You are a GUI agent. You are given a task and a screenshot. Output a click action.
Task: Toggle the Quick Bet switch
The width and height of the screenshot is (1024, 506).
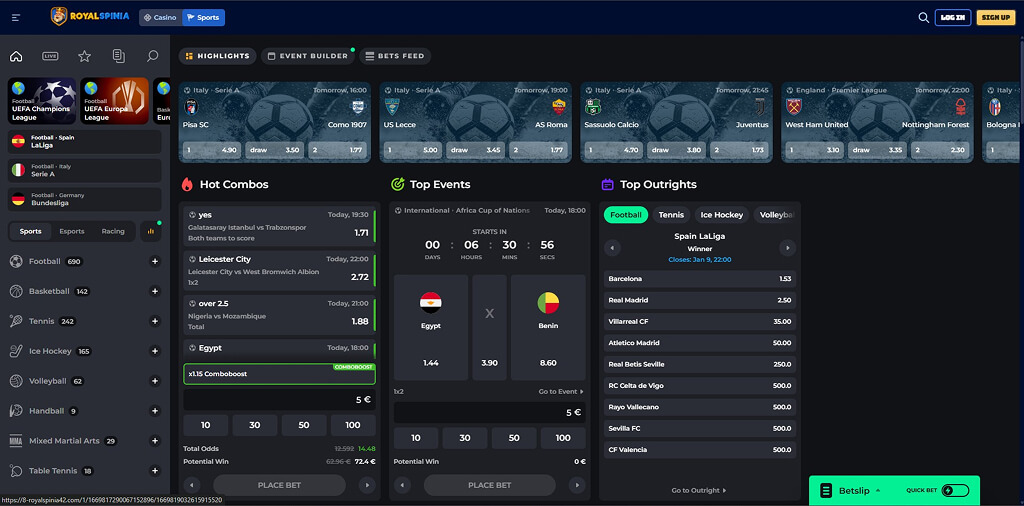click(x=955, y=490)
